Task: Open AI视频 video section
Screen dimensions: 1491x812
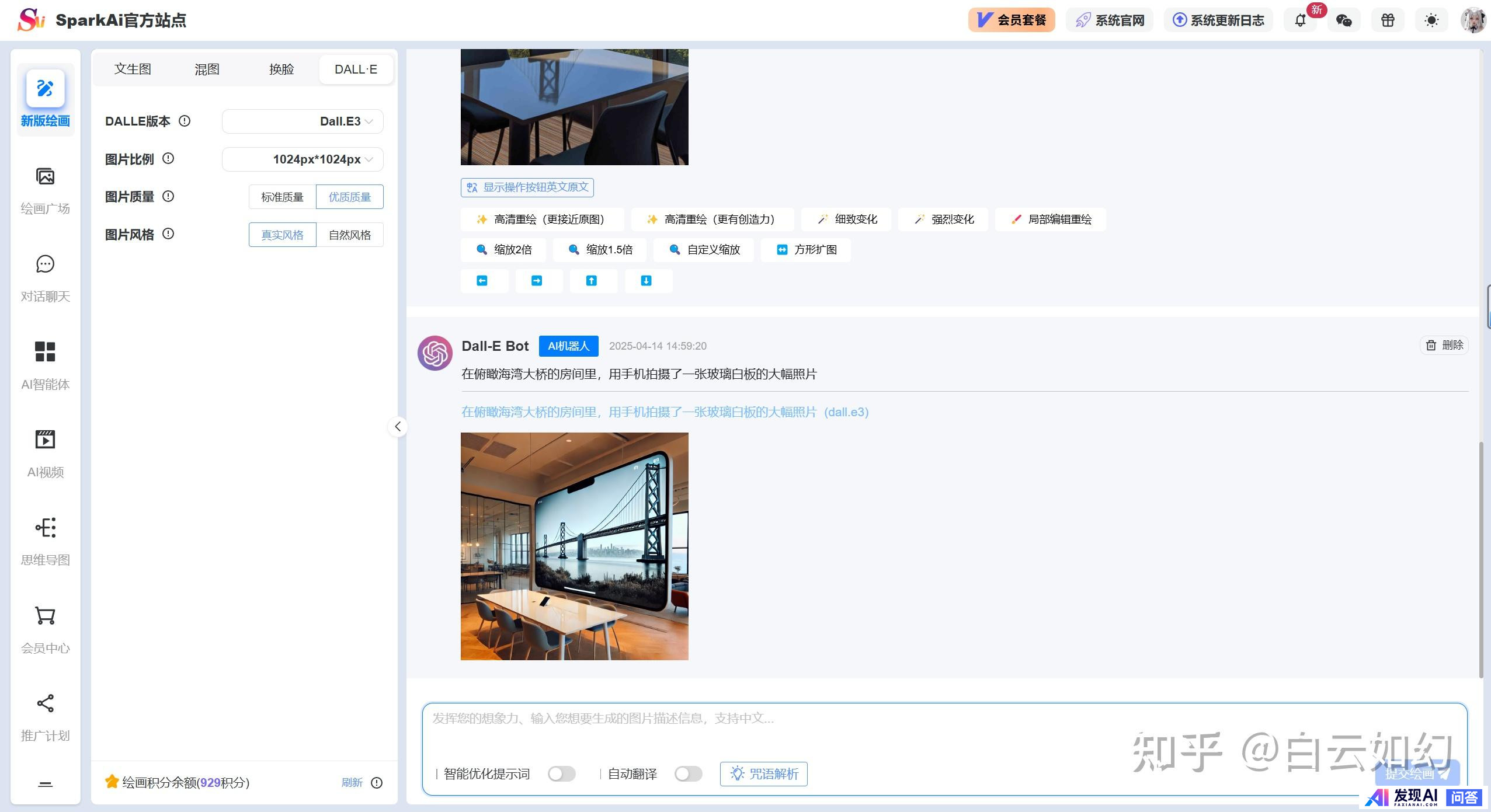Action: pos(46,454)
